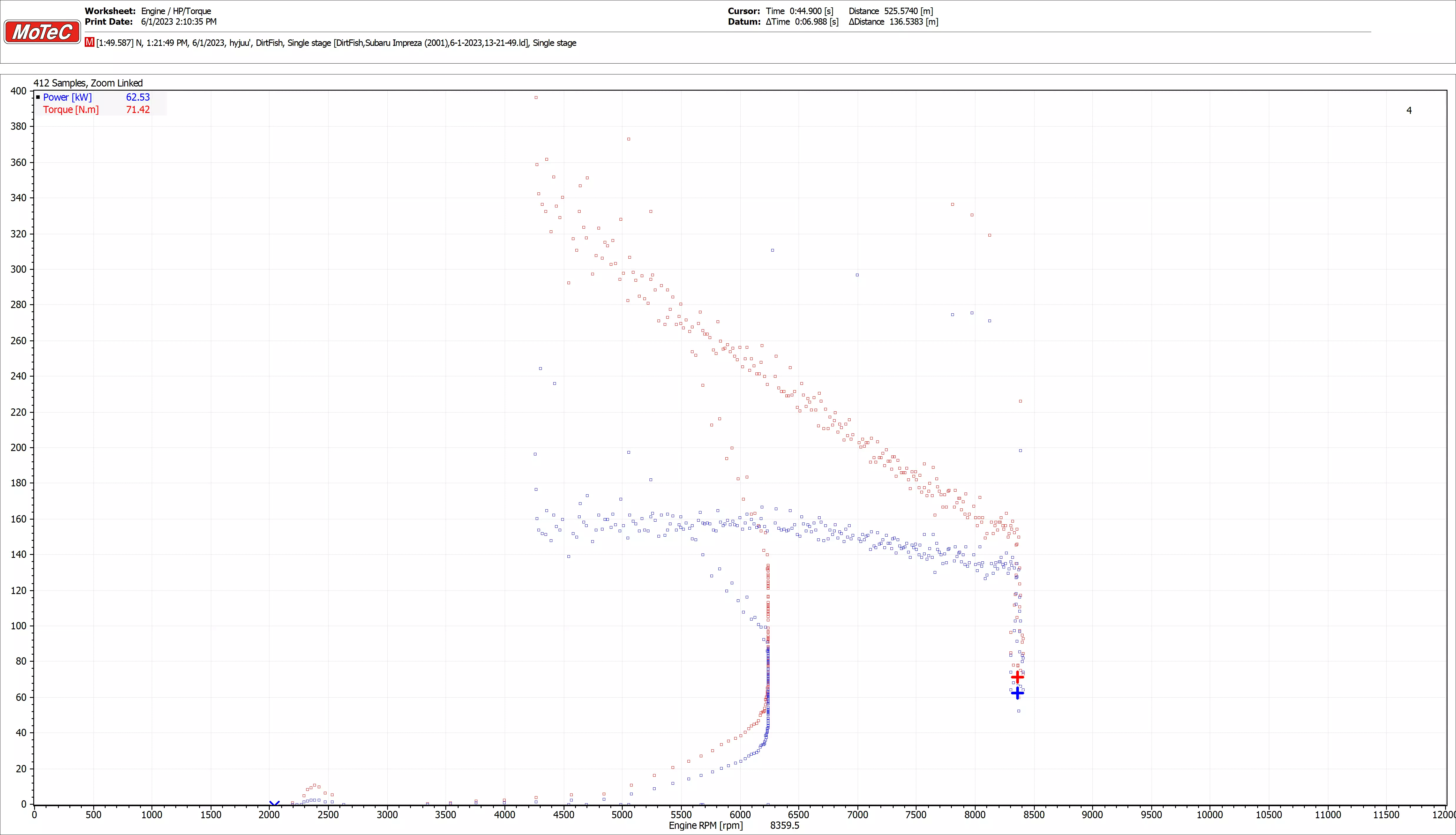Click the MoTeC logo
This screenshot has width=1456, height=835.
(42, 31)
